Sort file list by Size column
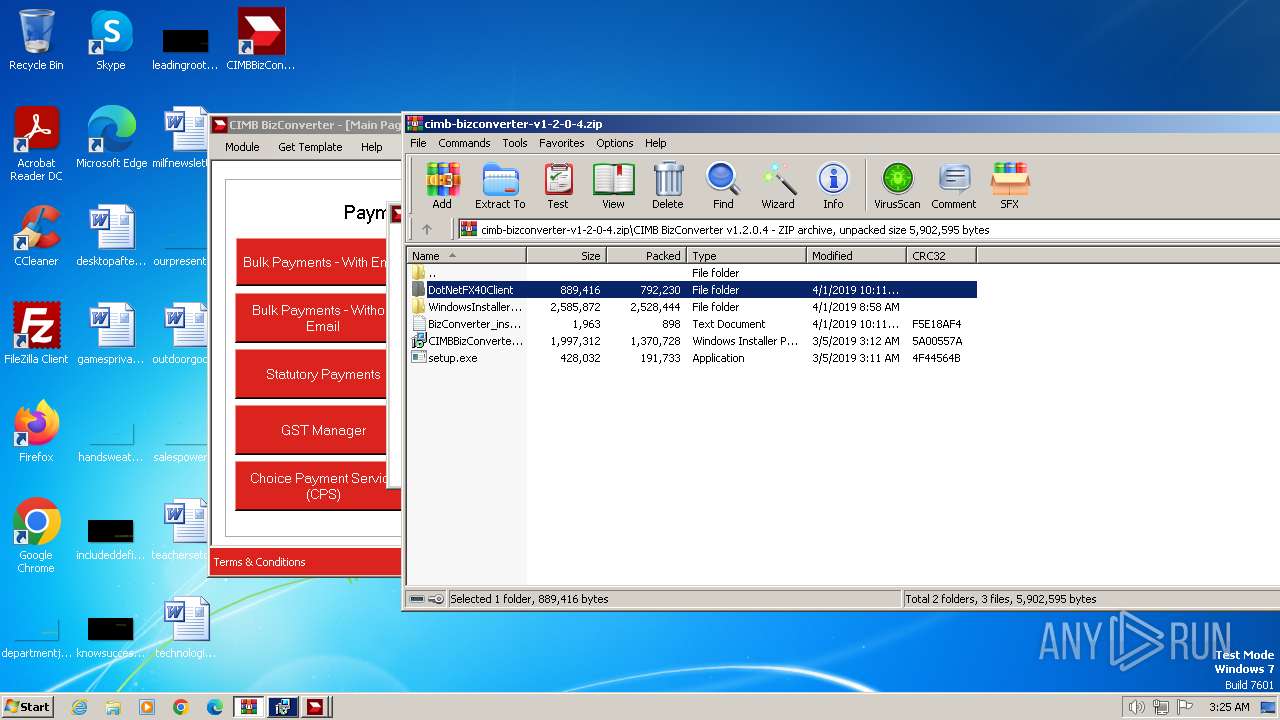Image resolution: width=1280 pixels, height=720 pixels. (566, 256)
